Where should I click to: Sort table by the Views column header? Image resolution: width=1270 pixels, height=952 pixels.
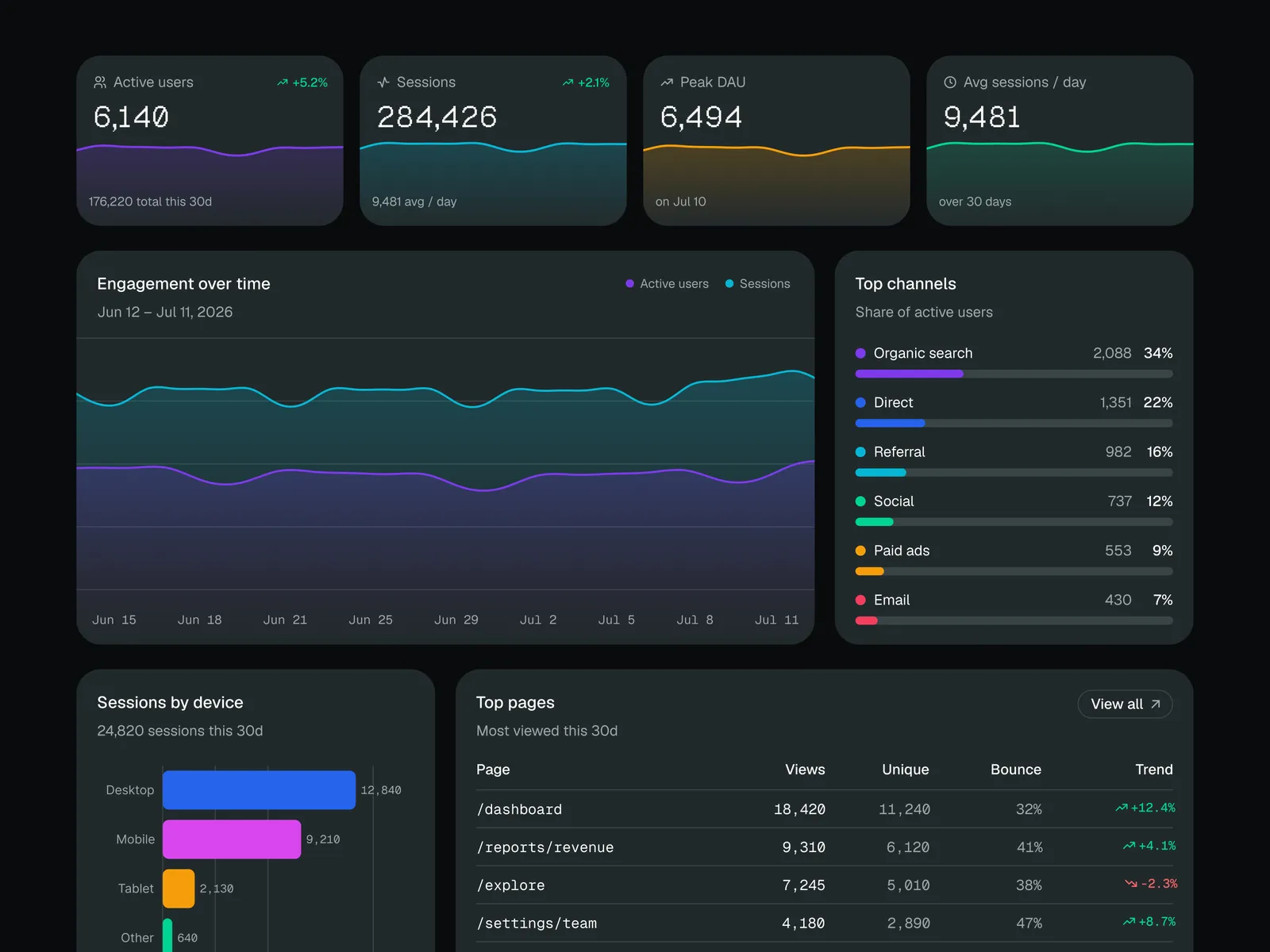click(805, 770)
